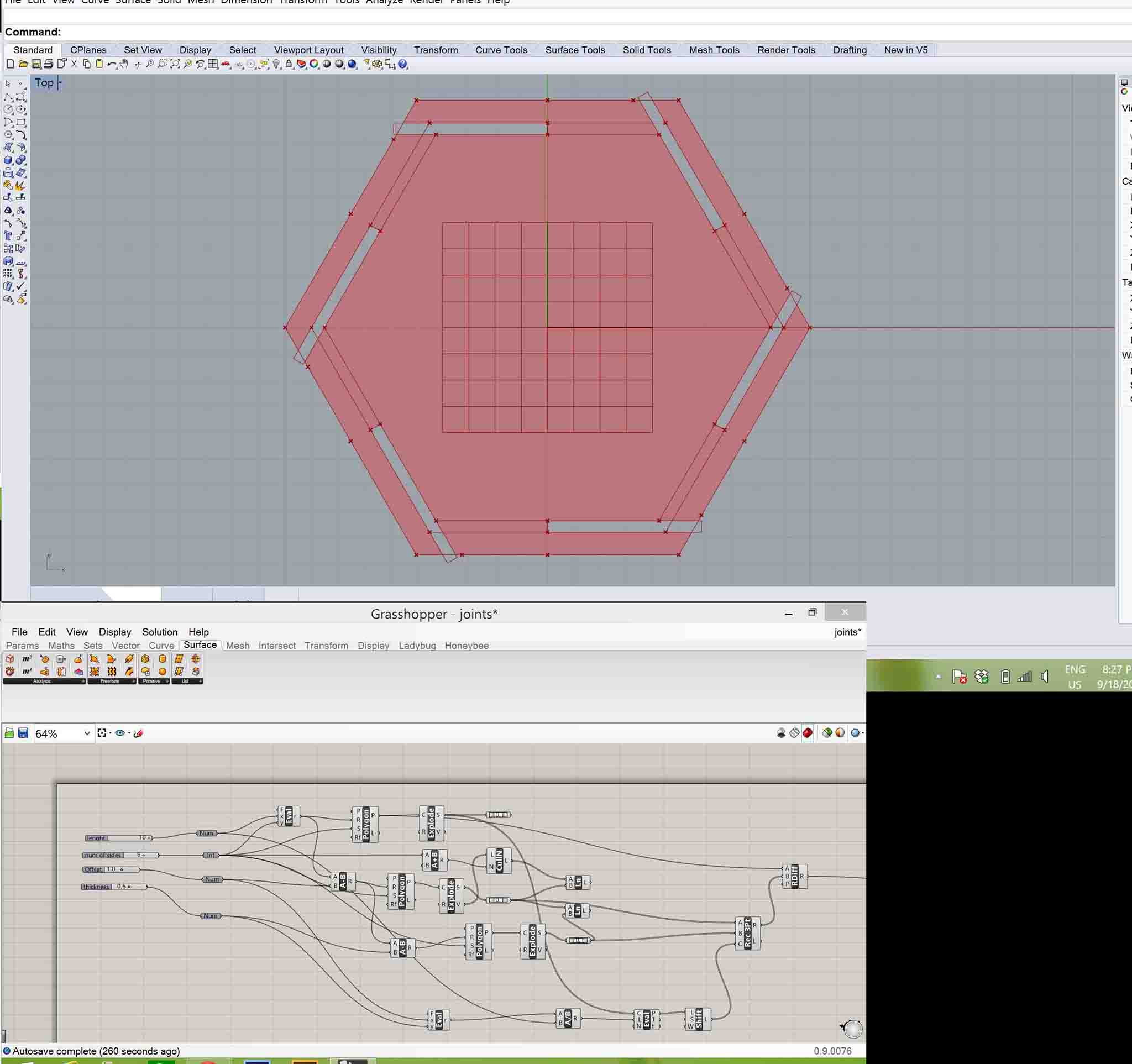Open the Grasshopper named views eye icon
Viewport: 1132px width, 1064px height.
(119, 733)
